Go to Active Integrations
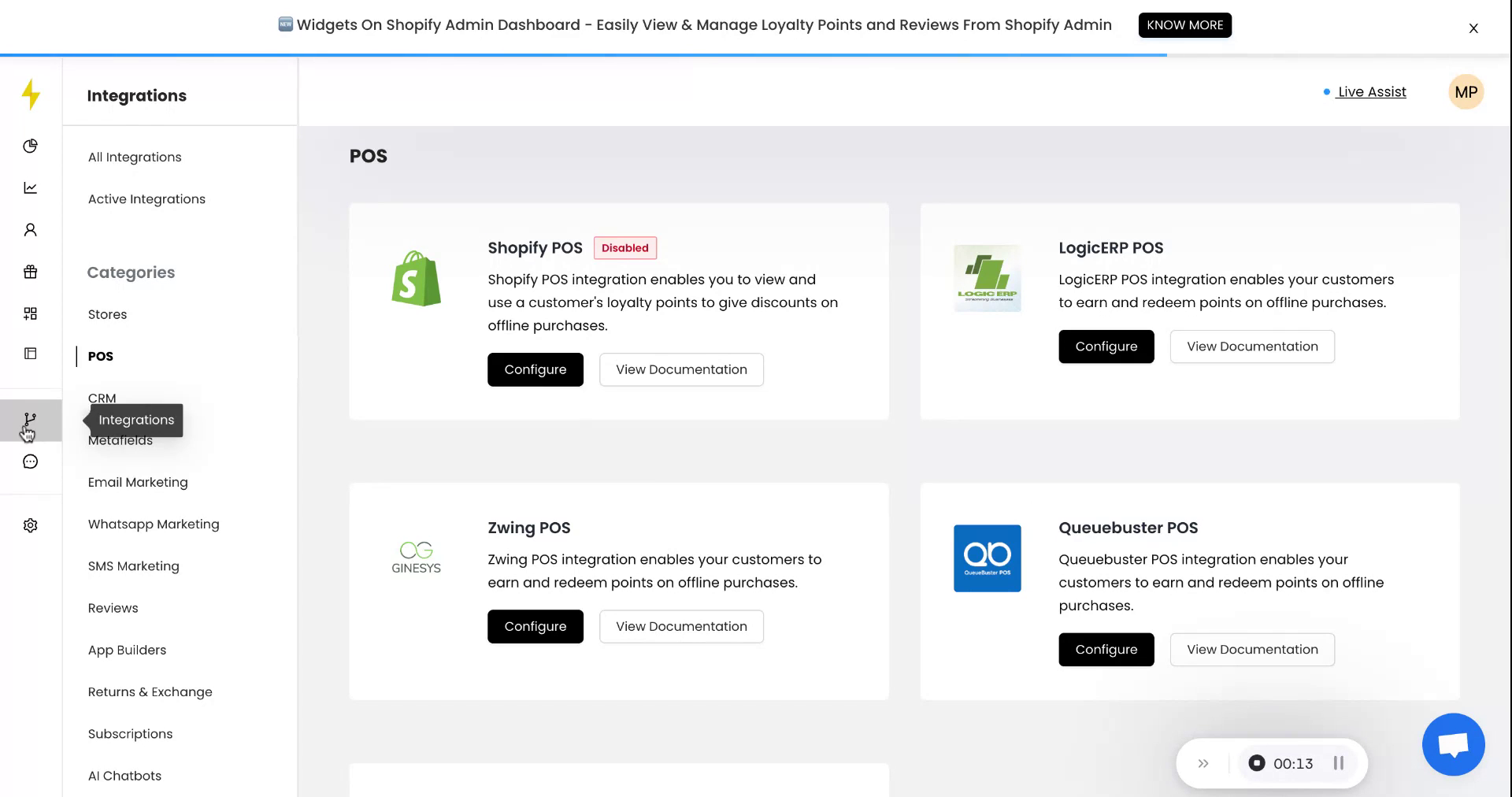This screenshot has height=797, width=1512. click(146, 199)
